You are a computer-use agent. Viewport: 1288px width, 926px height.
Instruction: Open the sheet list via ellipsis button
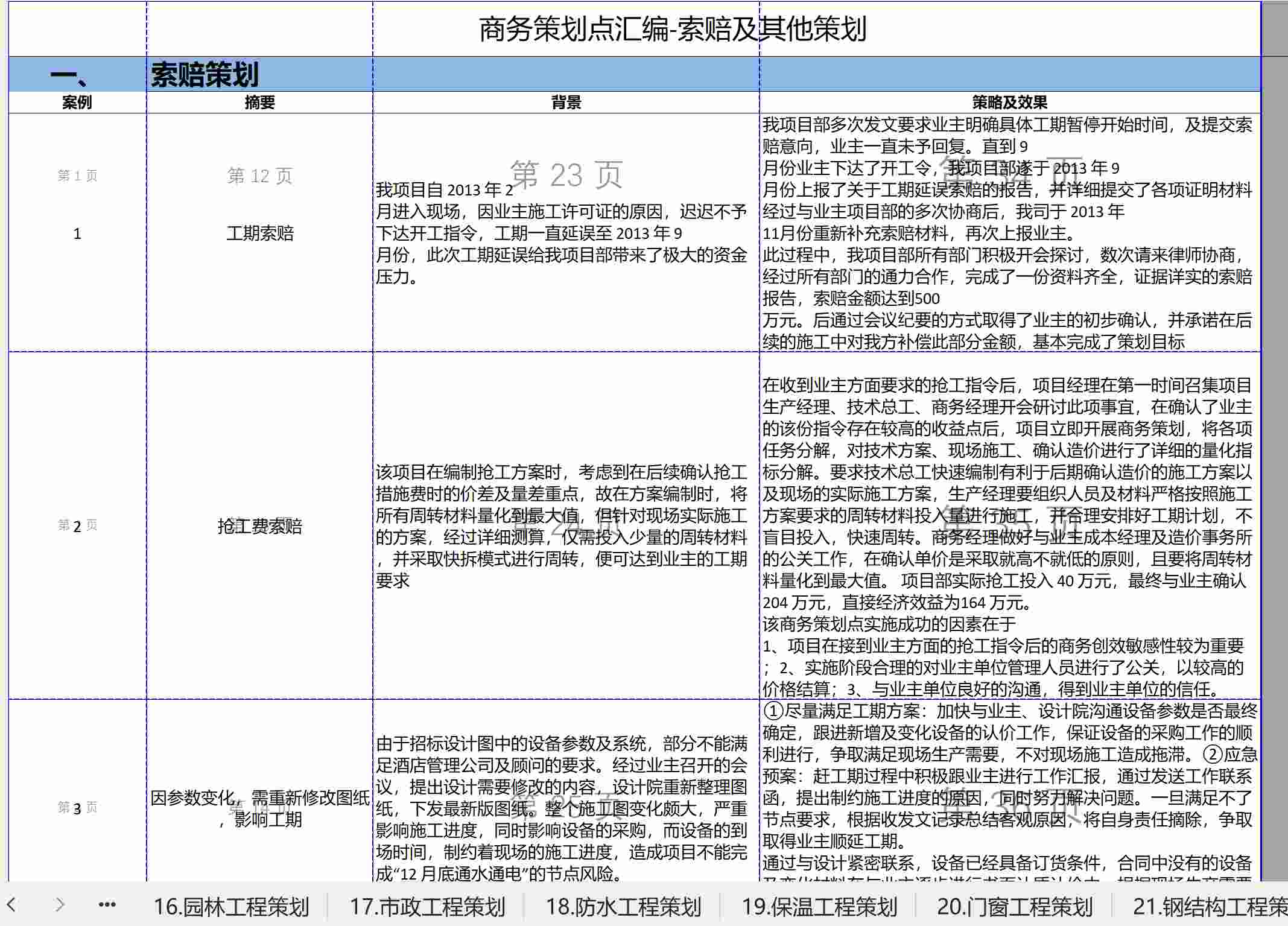[107, 904]
